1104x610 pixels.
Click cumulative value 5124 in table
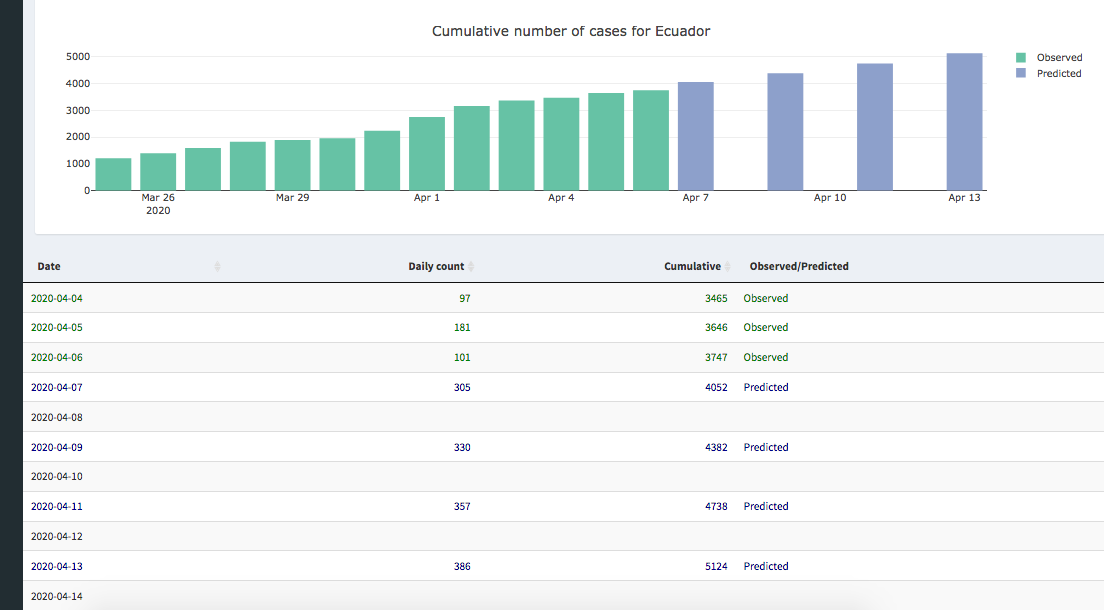pos(716,566)
